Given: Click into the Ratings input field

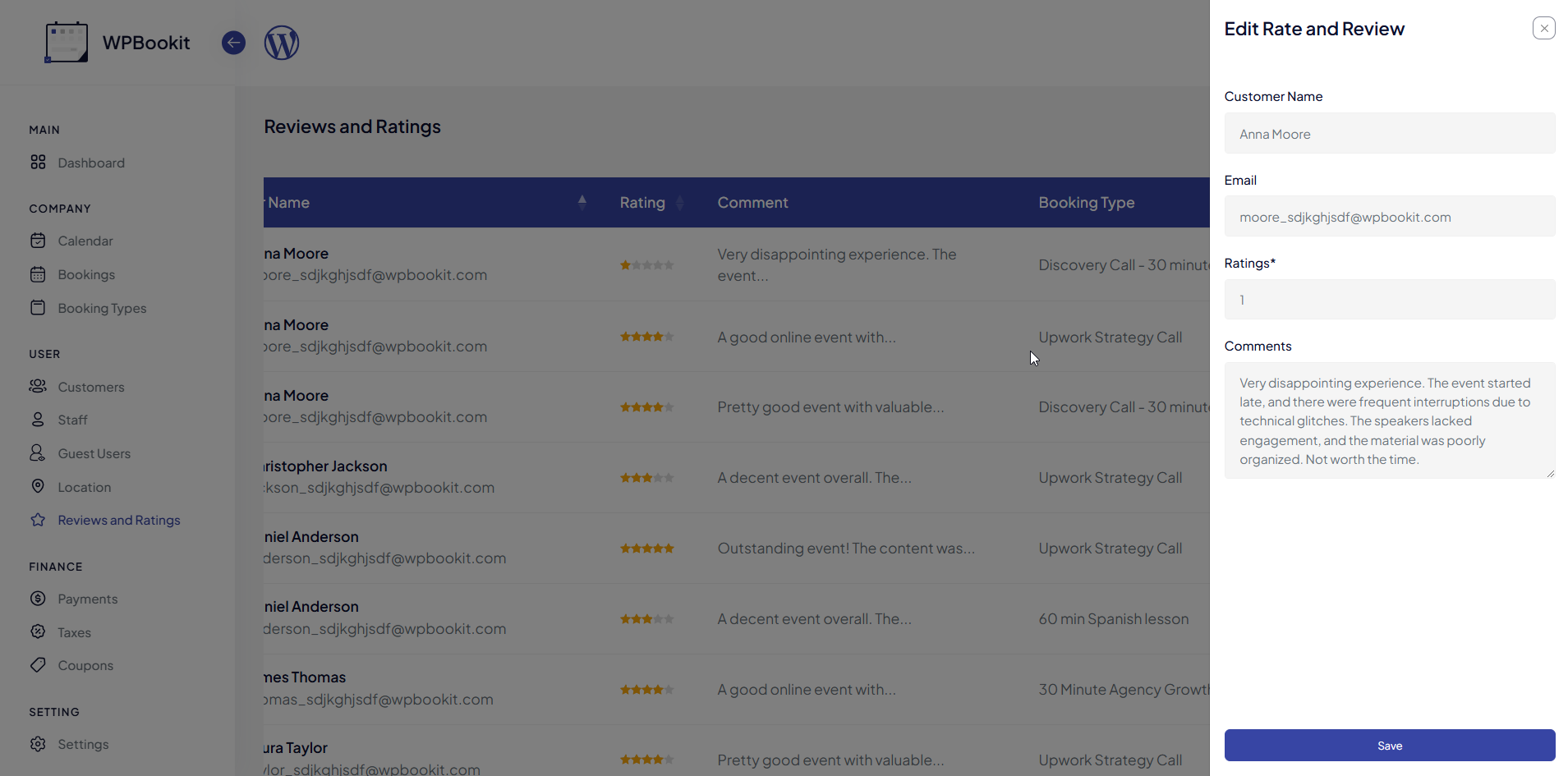Looking at the screenshot, I should coord(1389,300).
